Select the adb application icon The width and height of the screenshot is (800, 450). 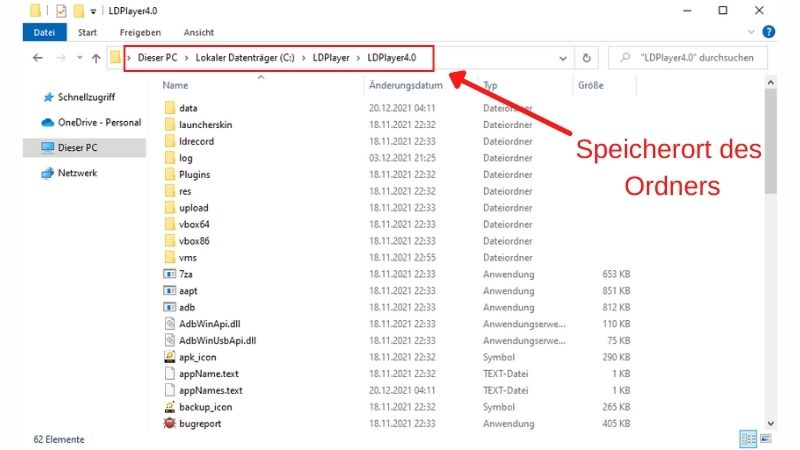click(169, 307)
